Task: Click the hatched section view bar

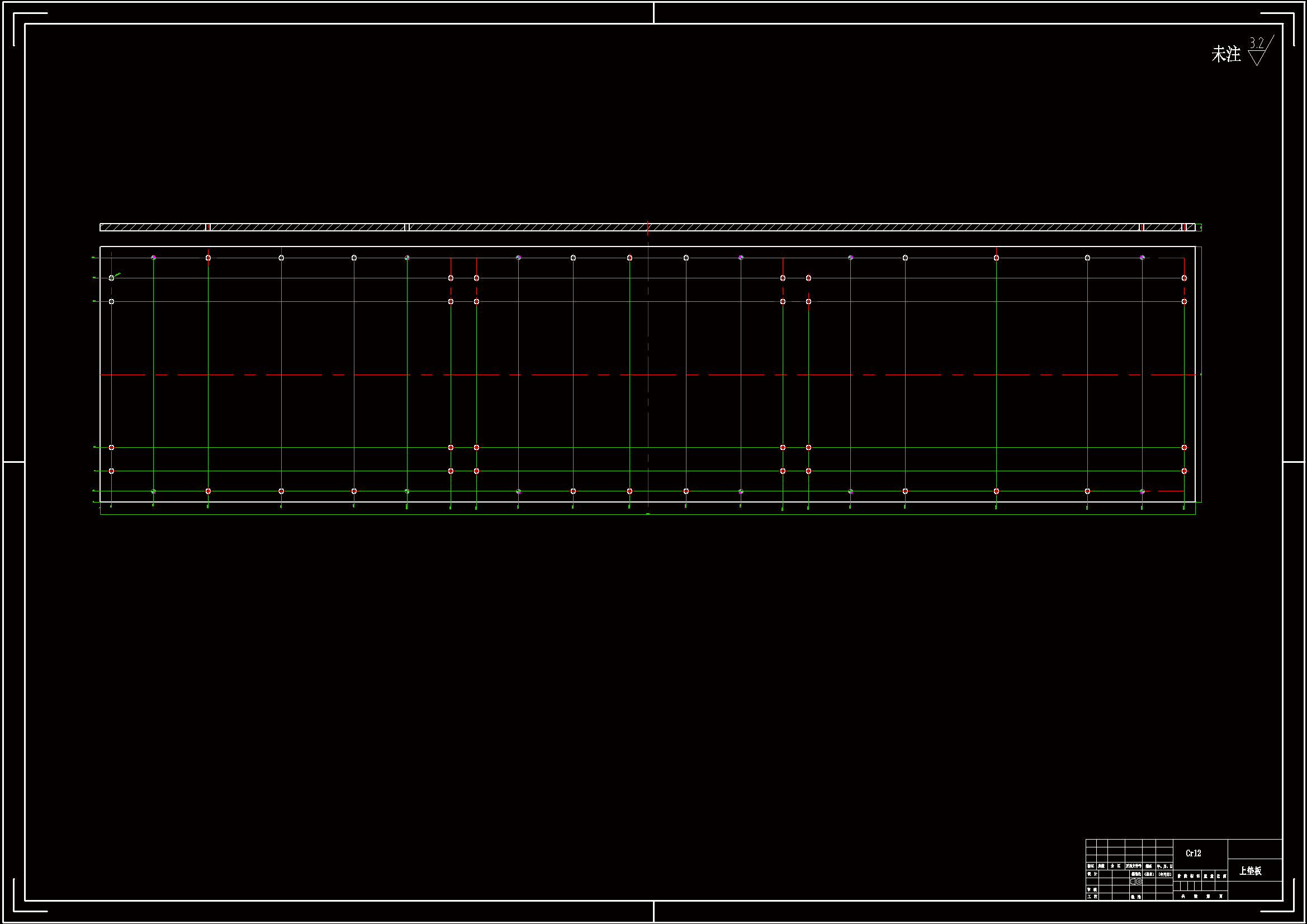Action: tap(569, 227)
